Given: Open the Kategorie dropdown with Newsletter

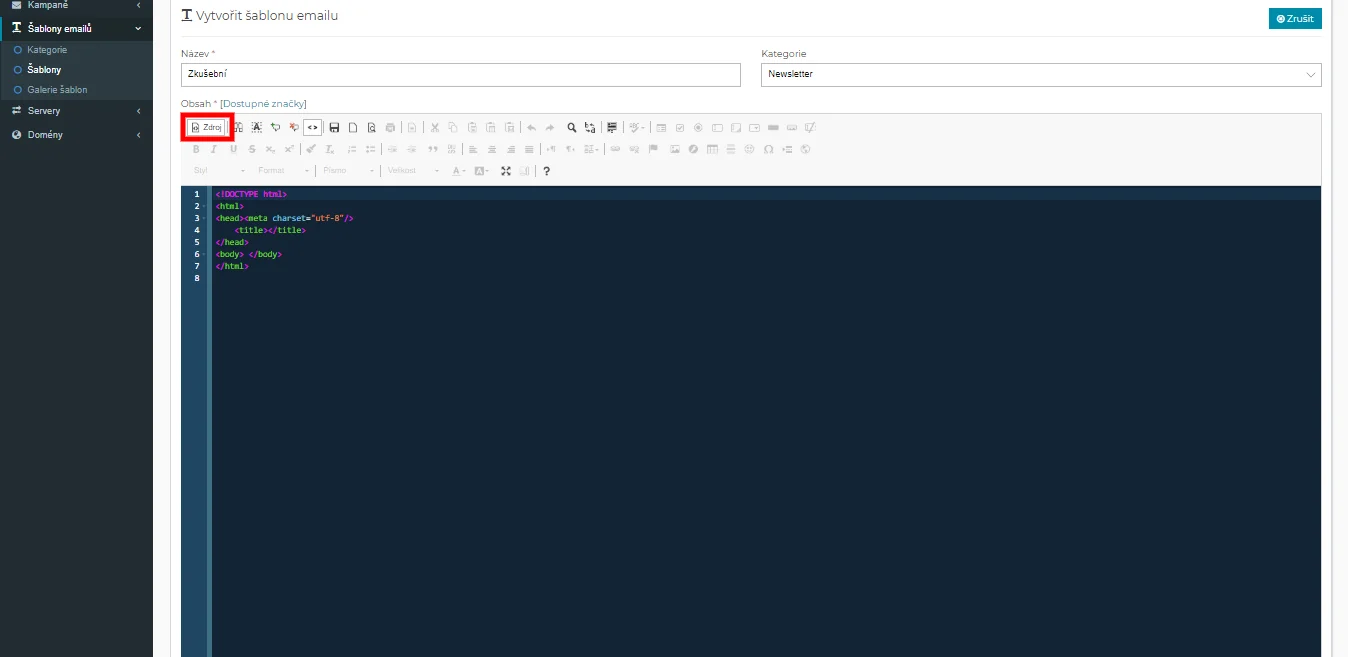Looking at the screenshot, I should (1040, 75).
